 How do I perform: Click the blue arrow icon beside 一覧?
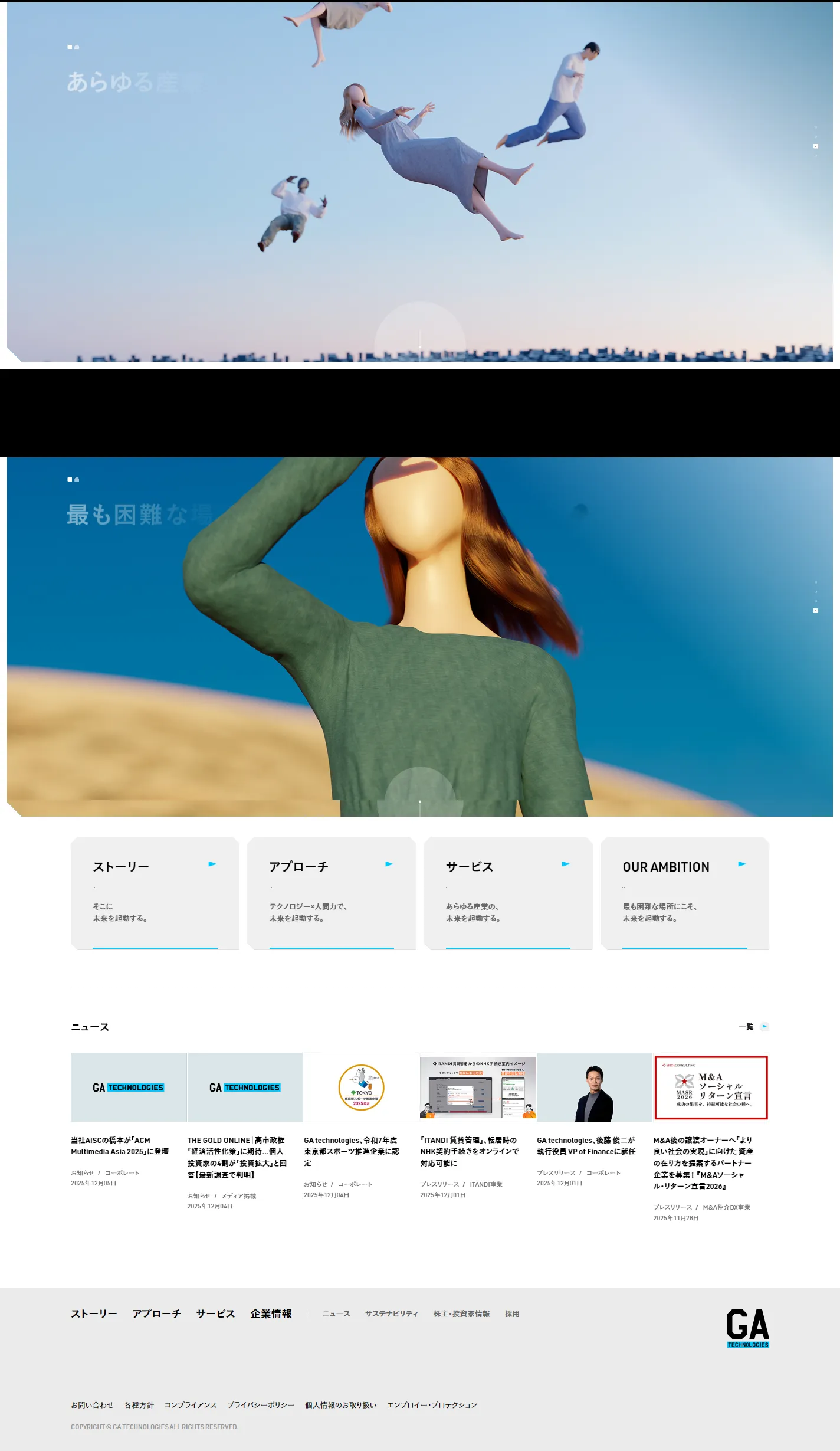click(x=764, y=1027)
